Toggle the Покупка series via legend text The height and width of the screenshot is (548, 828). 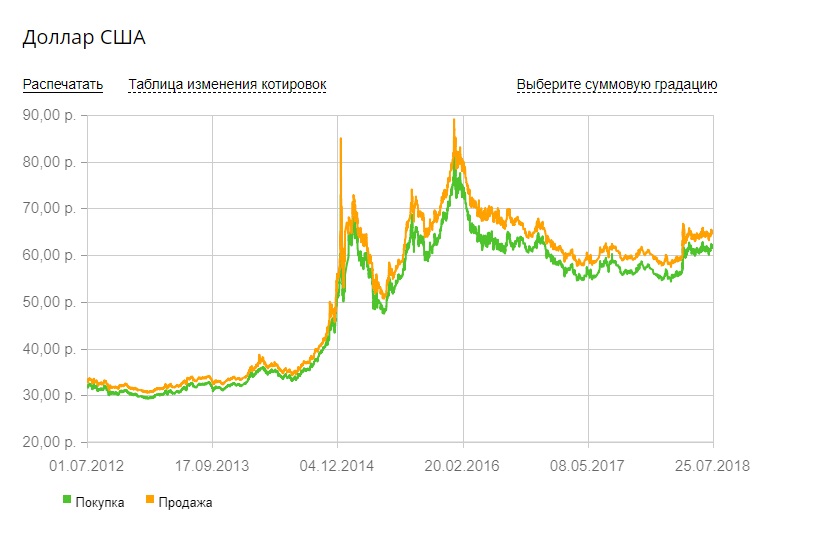[x=100, y=502]
